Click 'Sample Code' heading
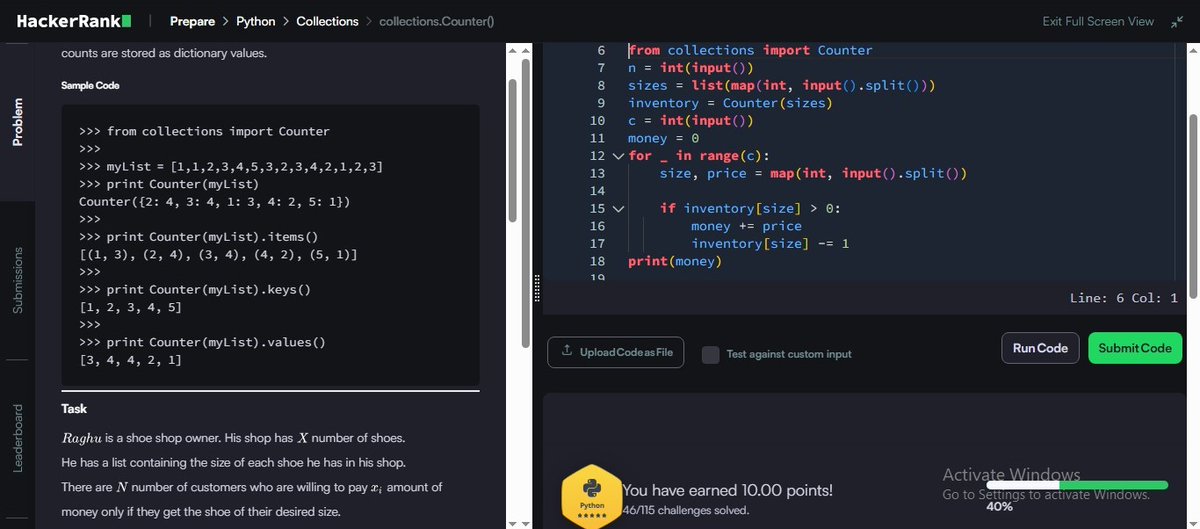 click(91, 86)
